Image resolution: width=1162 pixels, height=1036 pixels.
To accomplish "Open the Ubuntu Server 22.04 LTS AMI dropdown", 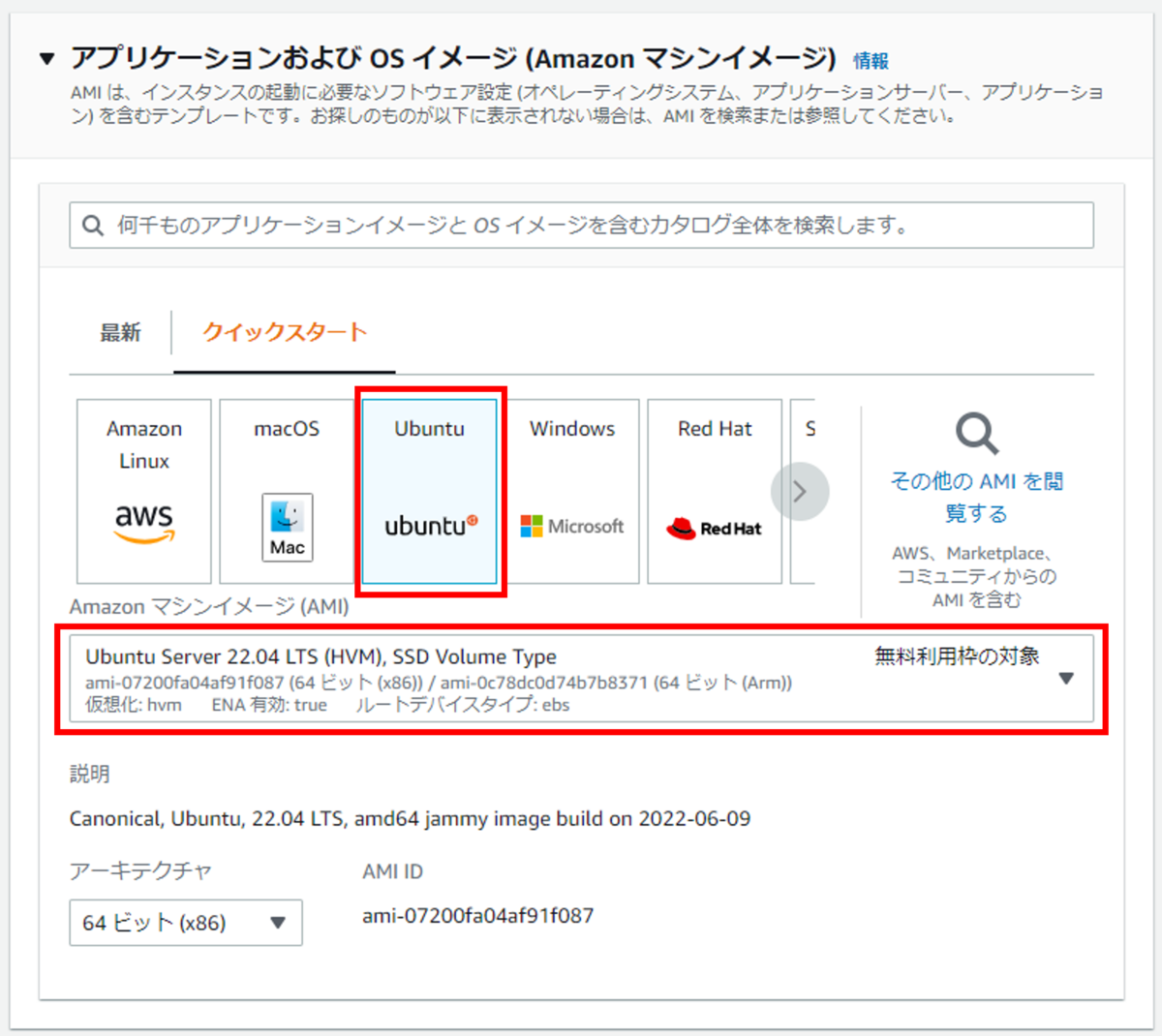I will [581, 679].
